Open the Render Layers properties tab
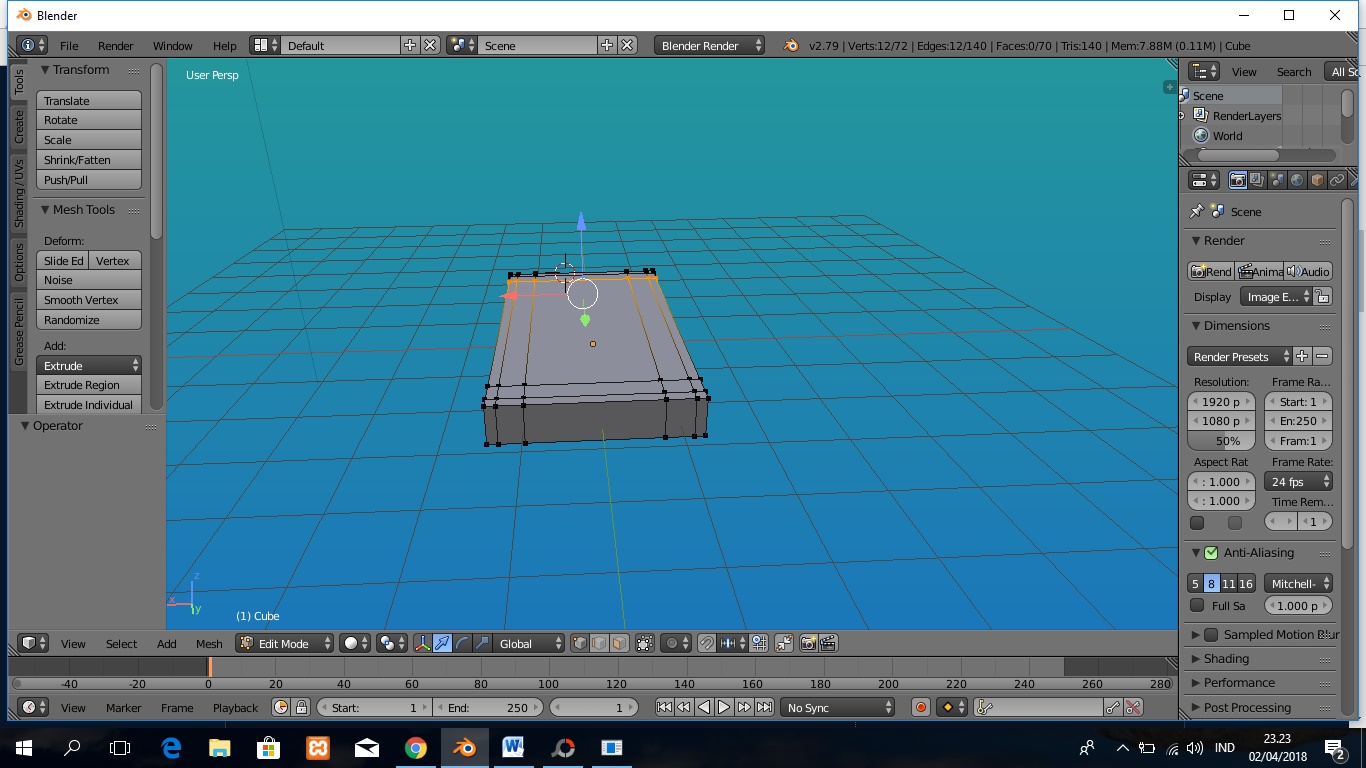Screen dimensions: 1366x768 click(x=1257, y=180)
